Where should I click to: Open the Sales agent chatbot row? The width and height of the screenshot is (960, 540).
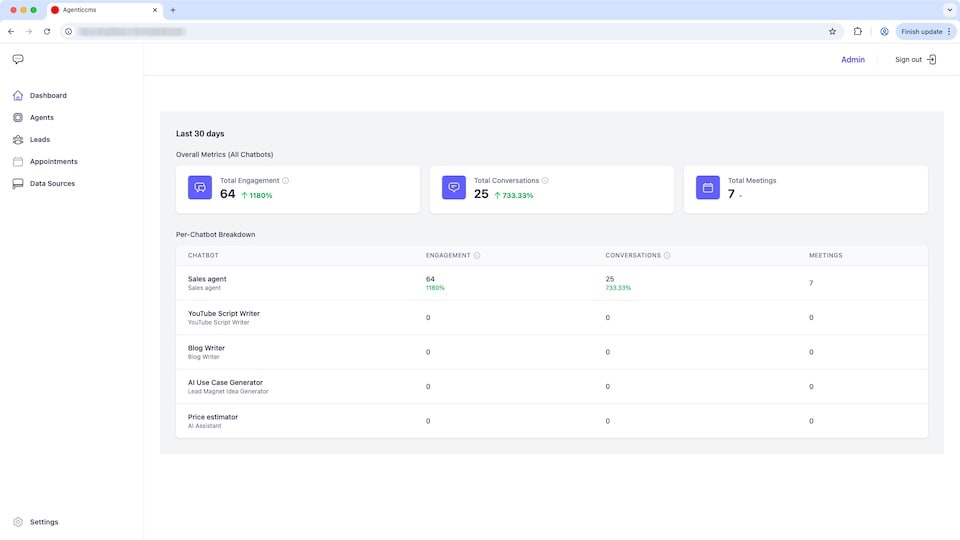[552, 283]
